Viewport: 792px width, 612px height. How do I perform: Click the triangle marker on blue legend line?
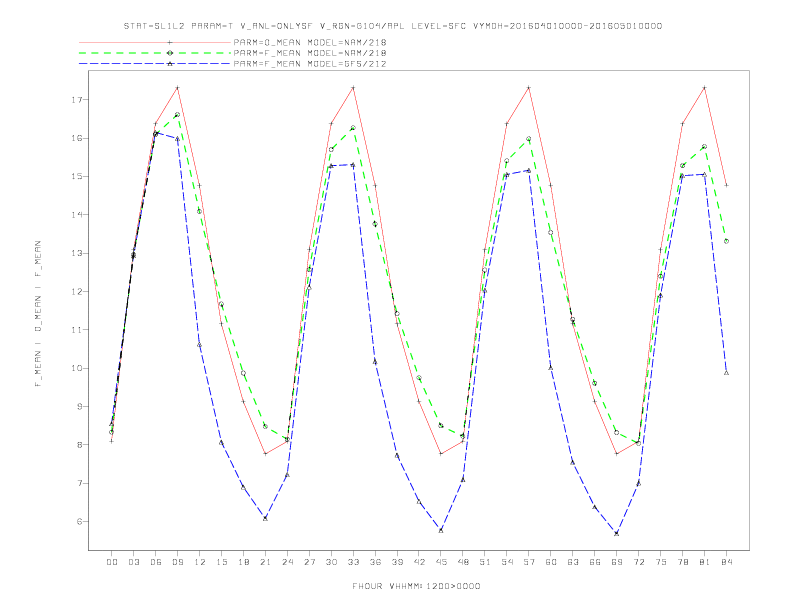pos(170,64)
